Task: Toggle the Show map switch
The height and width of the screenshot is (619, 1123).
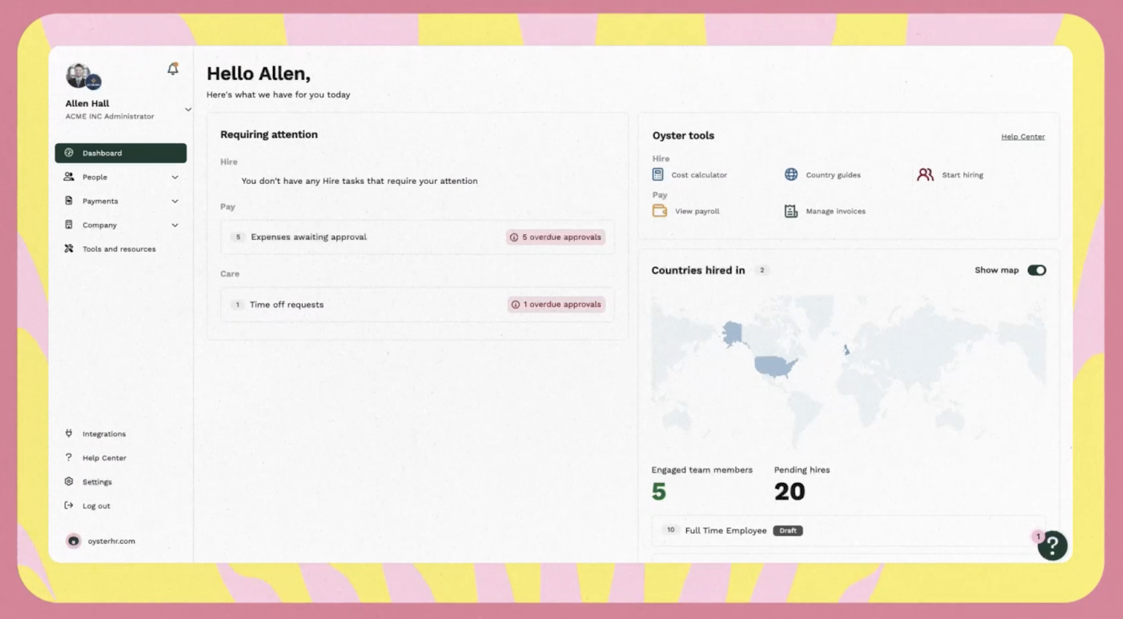Action: (1036, 270)
